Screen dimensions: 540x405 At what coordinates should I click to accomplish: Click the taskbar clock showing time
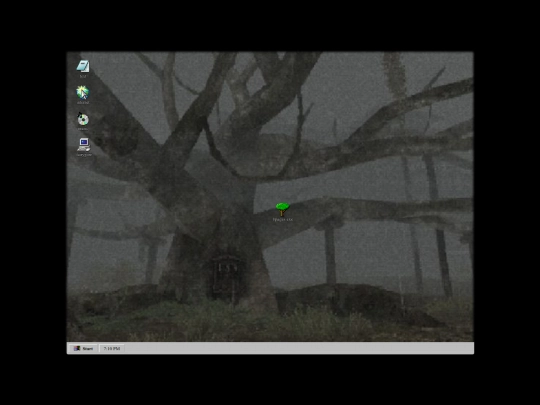coord(112,349)
